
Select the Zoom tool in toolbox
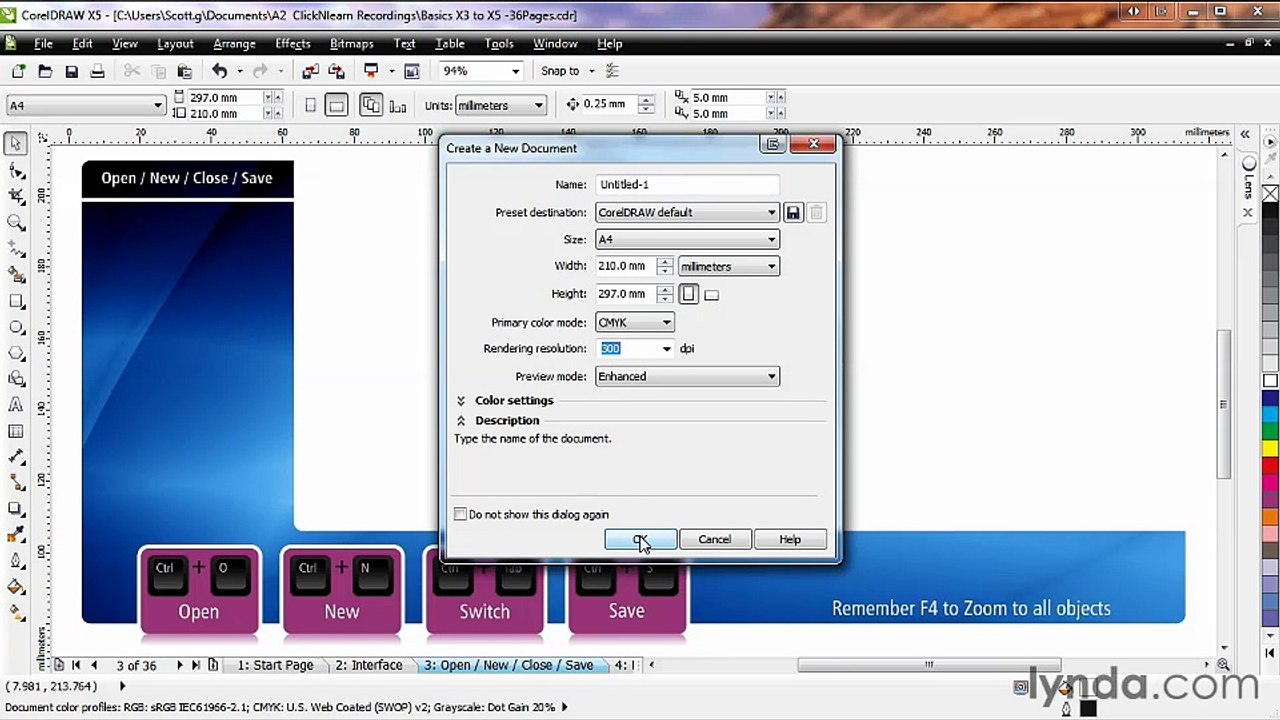click(x=15, y=223)
